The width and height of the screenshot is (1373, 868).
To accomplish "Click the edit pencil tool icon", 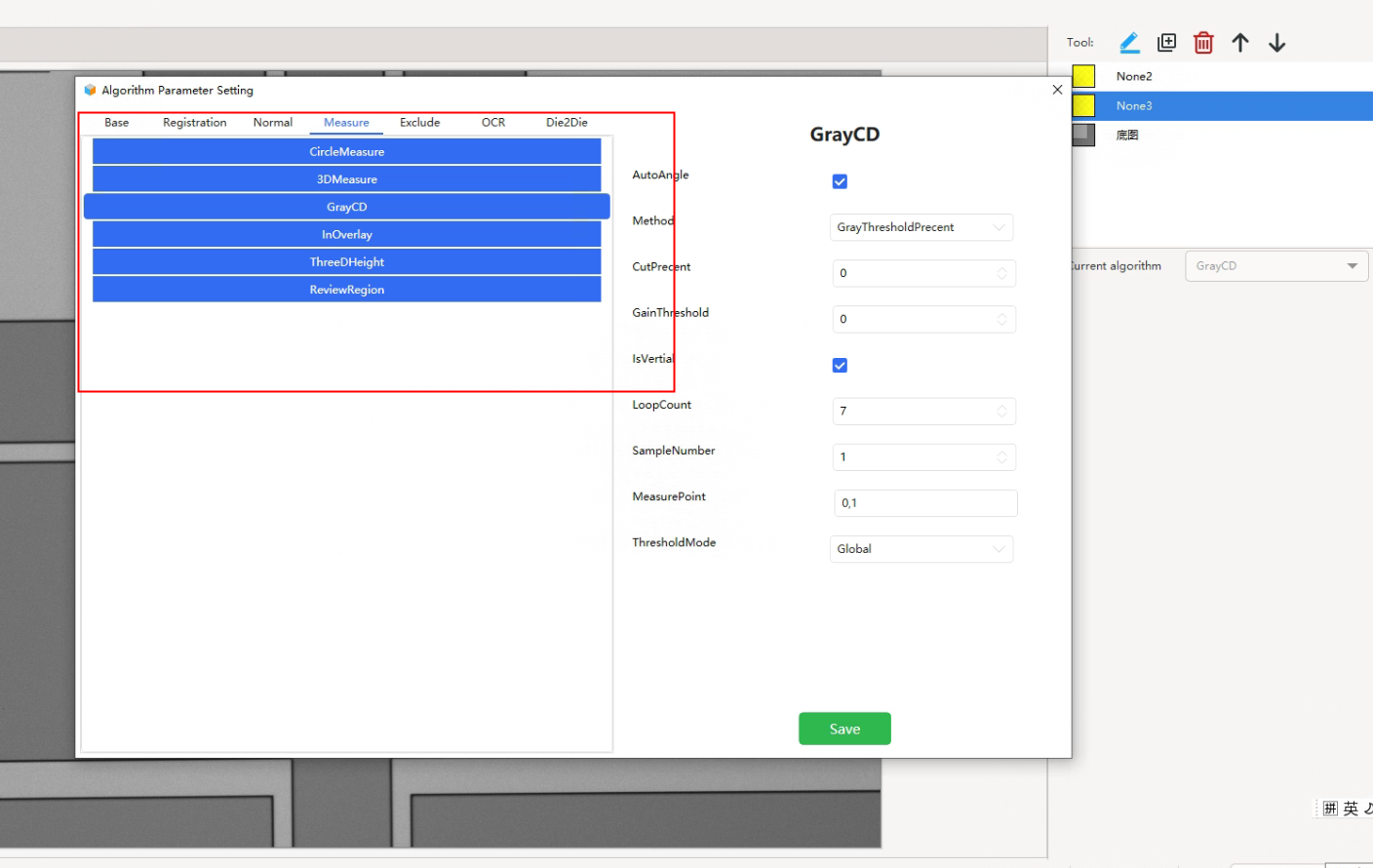I will click(x=1129, y=43).
